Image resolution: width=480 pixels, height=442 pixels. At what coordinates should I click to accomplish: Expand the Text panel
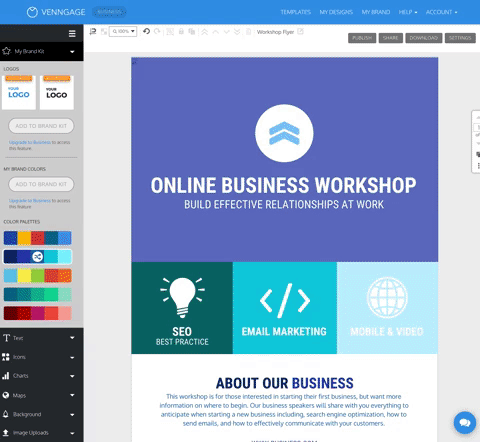point(42,338)
